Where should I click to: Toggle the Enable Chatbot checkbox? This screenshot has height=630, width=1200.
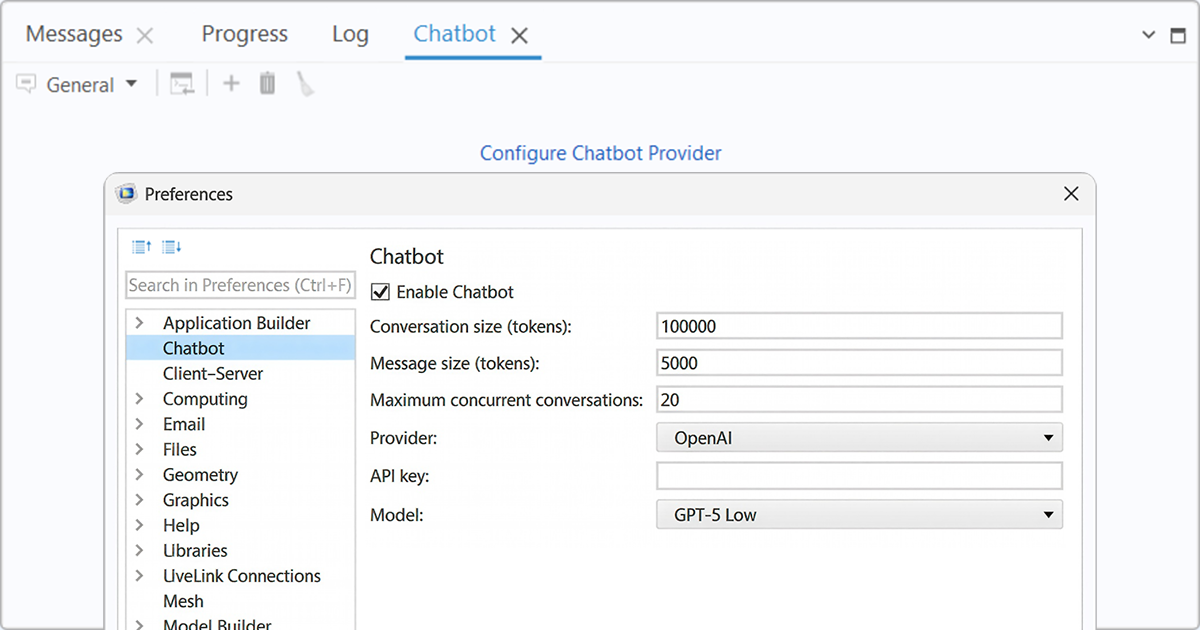click(380, 292)
